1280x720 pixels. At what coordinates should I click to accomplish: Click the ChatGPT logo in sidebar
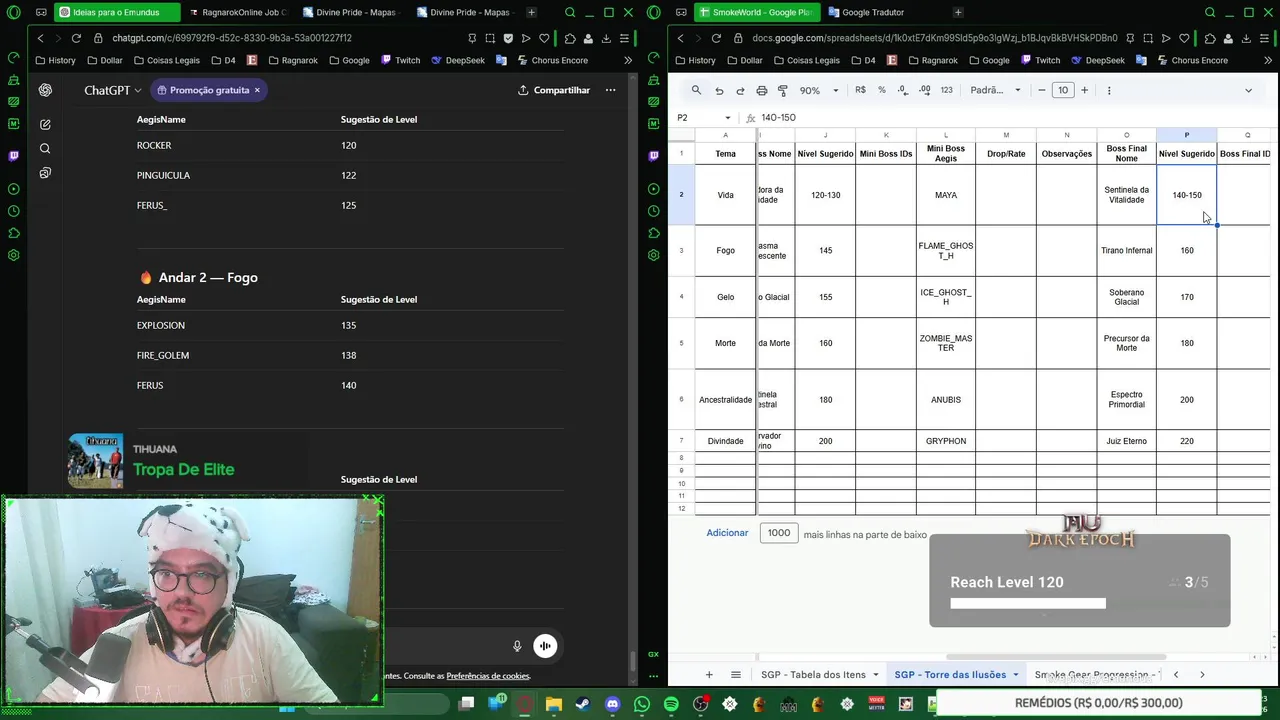tap(45, 90)
